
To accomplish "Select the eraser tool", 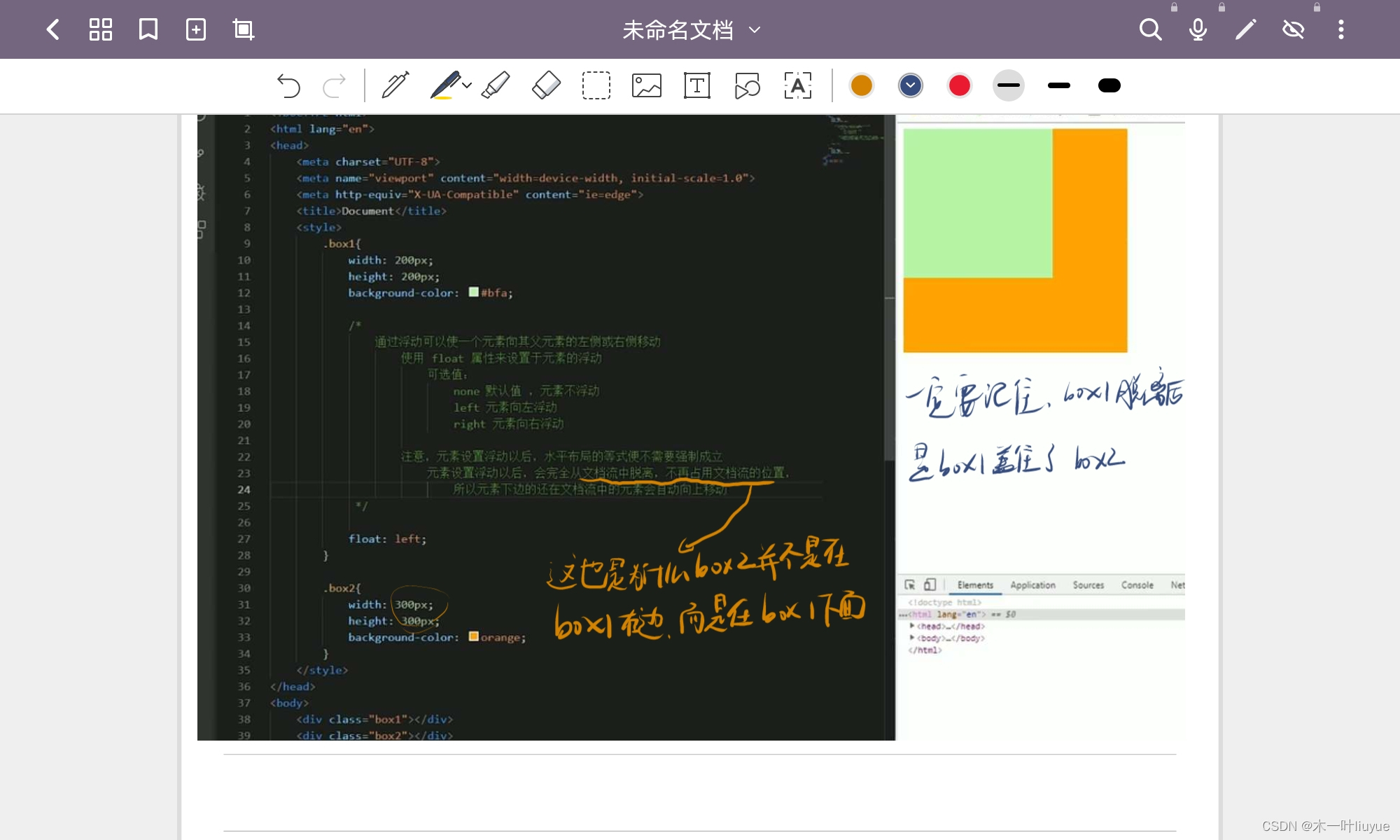I will (547, 85).
